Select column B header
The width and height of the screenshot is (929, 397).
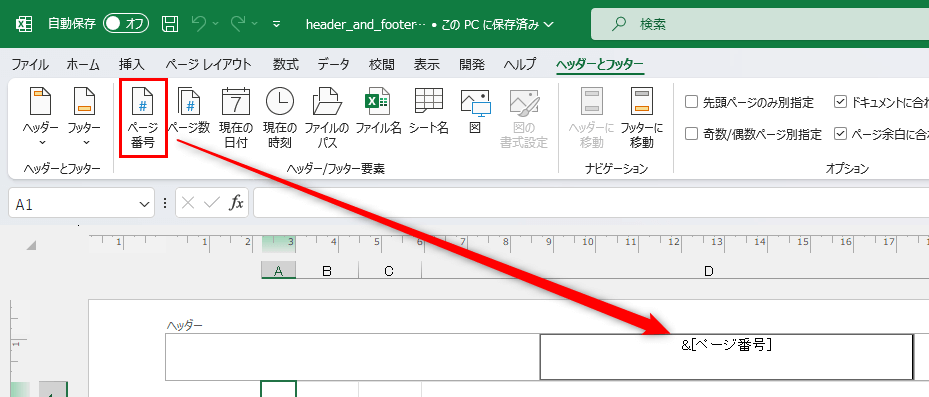click(327, 271)
